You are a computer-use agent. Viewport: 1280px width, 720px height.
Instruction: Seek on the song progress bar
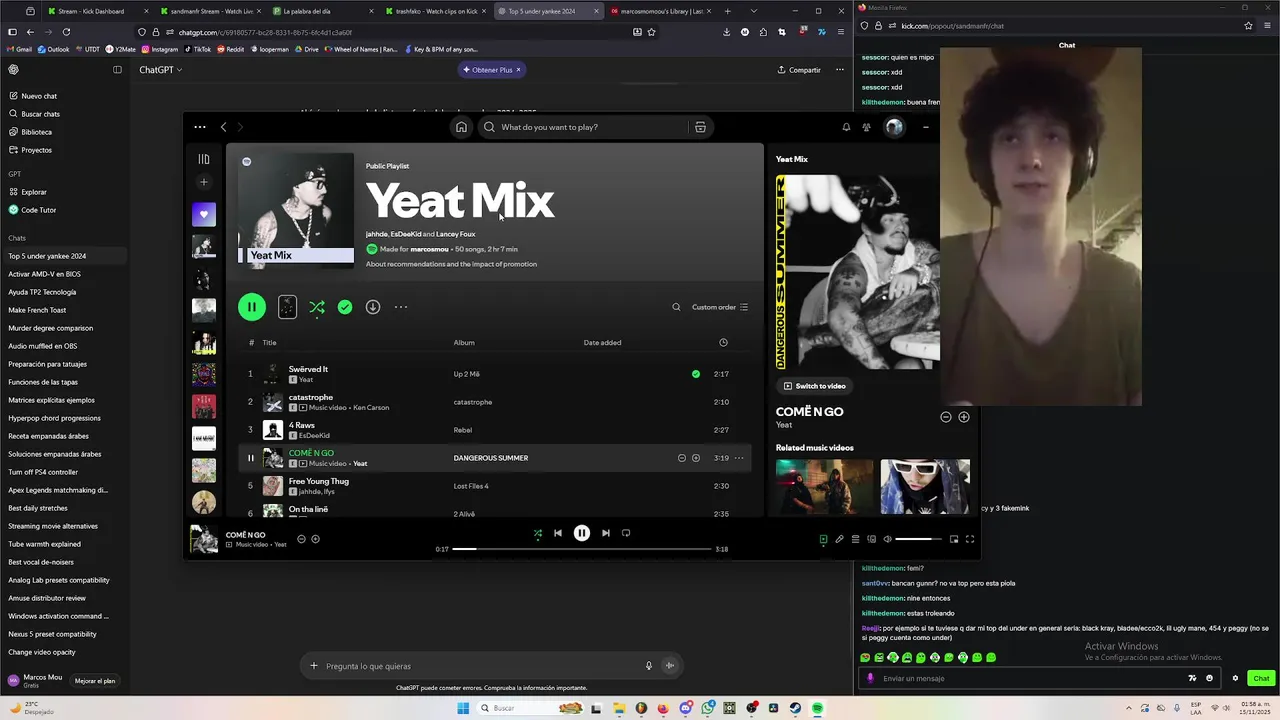click(582, 549)
